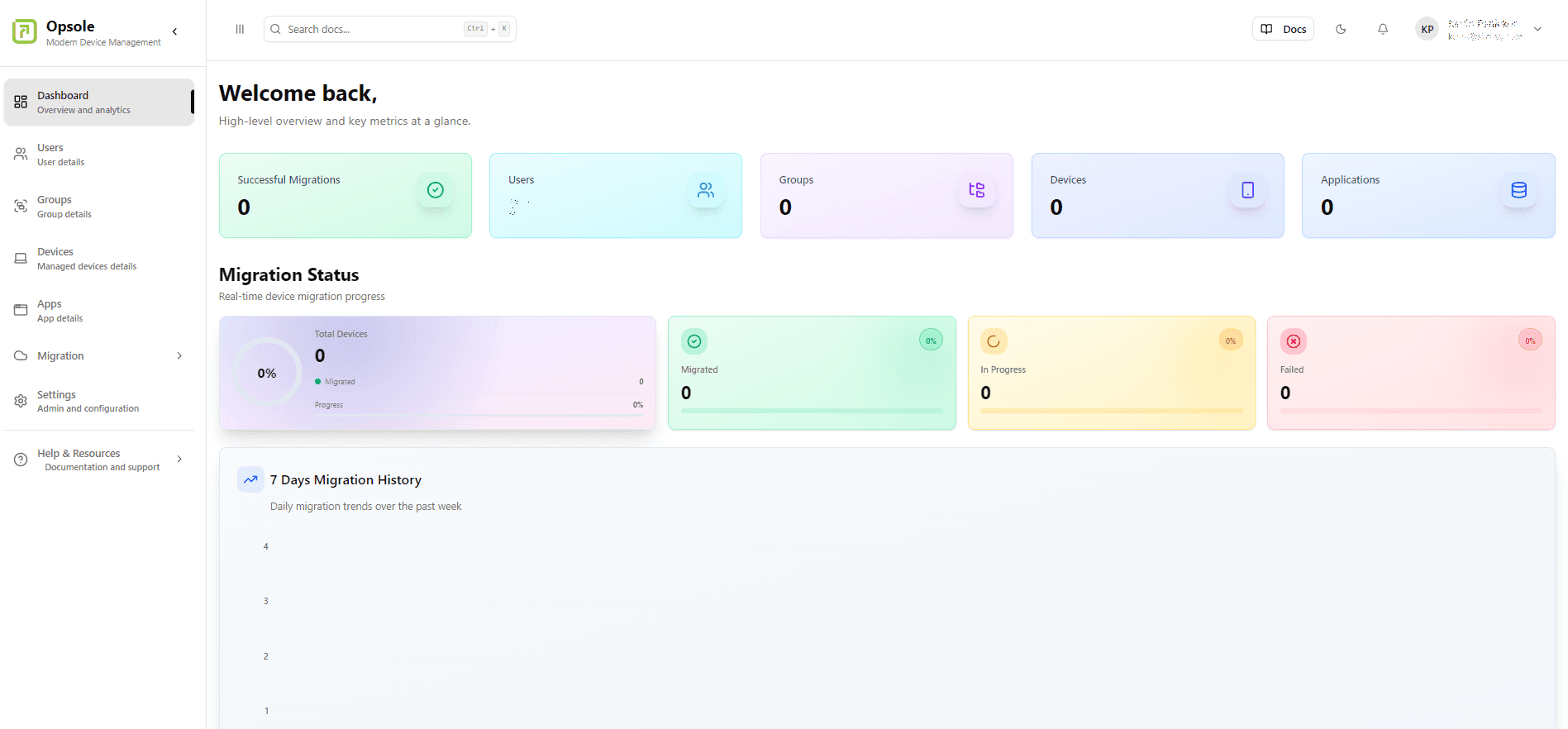Focus the Search docs field

(390, 29)
